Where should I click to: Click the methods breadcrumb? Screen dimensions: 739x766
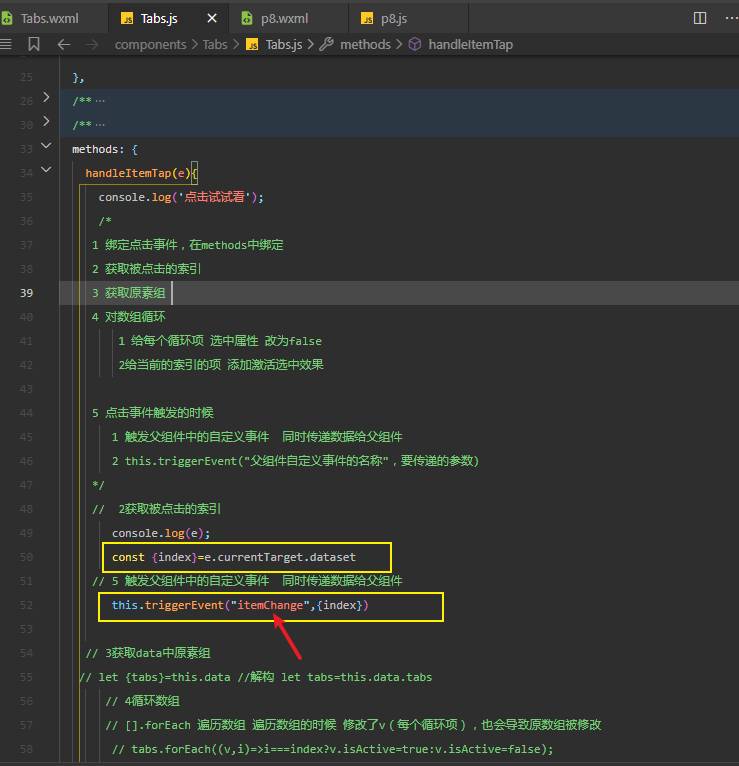(365, 45)
